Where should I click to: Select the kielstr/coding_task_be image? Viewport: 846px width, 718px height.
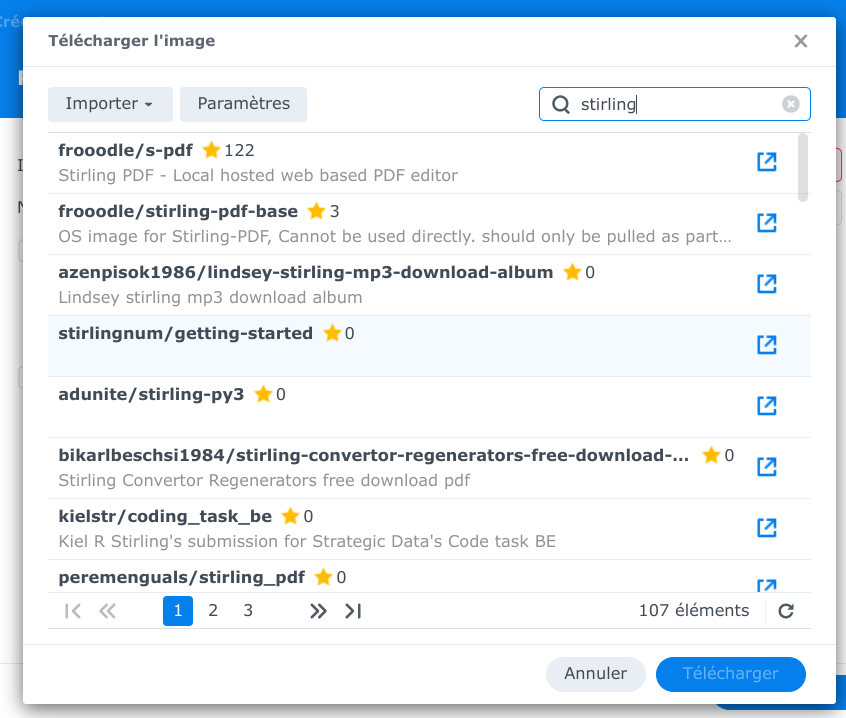(x=429, y=529)
